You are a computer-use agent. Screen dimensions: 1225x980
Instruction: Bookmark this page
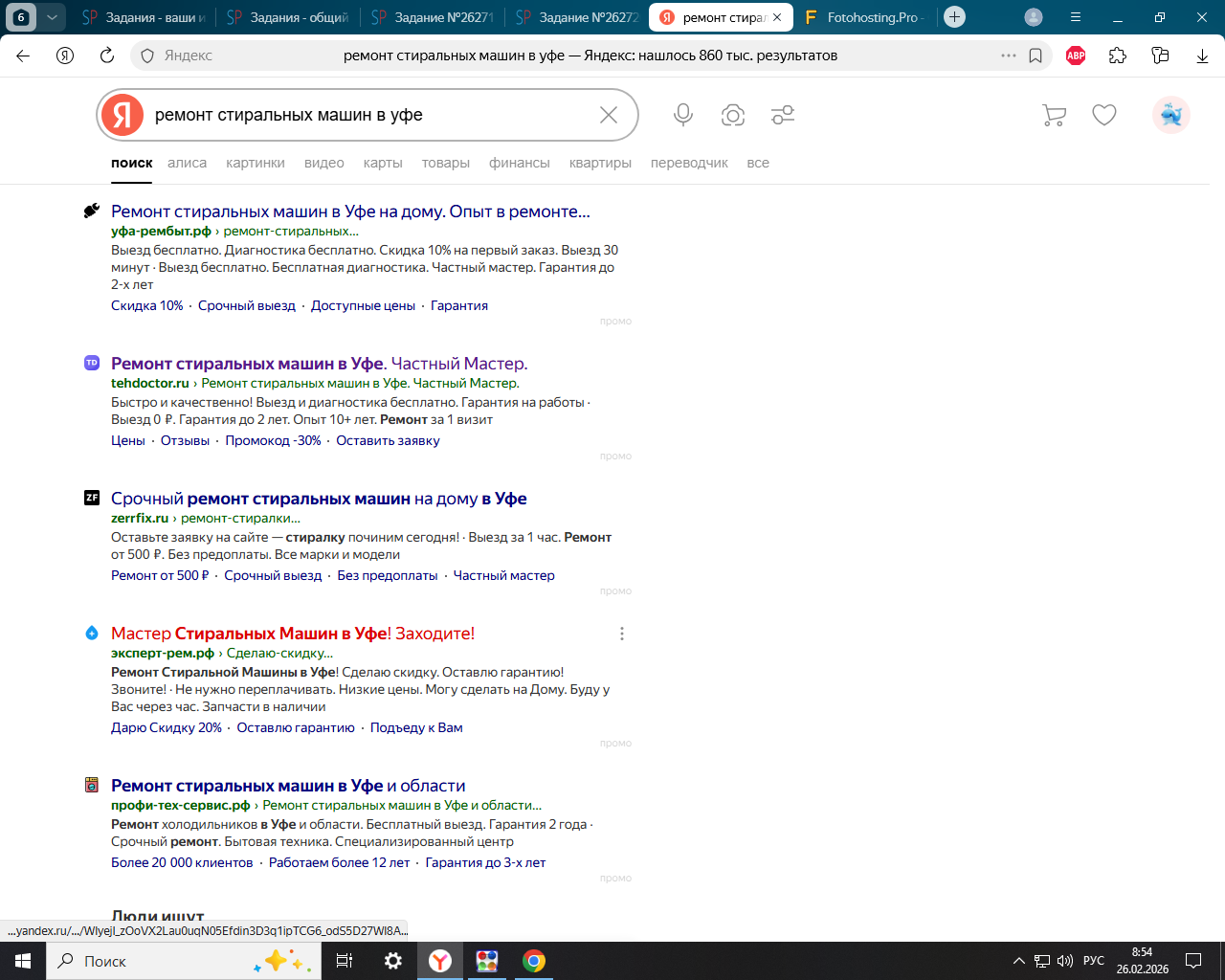(x=1036, y=56)
